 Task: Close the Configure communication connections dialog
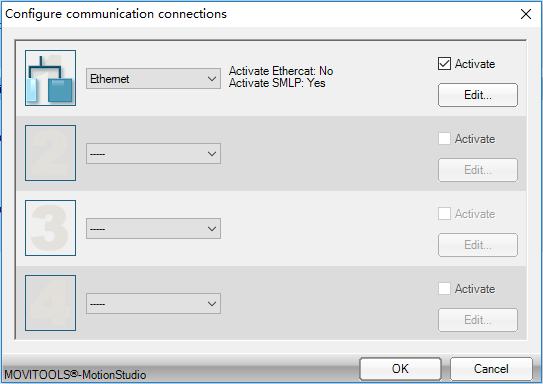[x=526, y=14]
